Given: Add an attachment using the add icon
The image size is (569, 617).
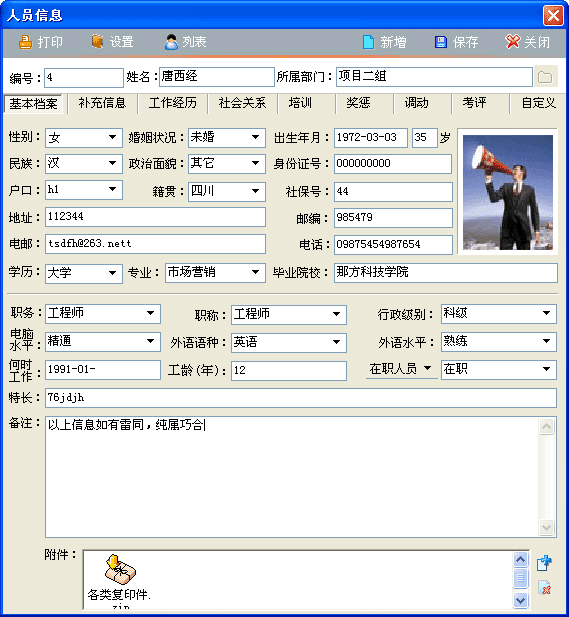Looking at the screenshot, I should [544, 563].
